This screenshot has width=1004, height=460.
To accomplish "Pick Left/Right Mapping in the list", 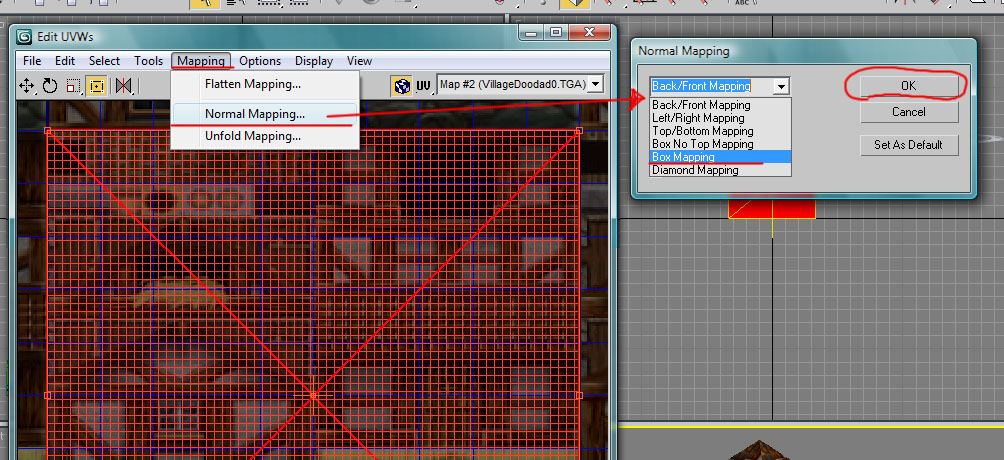I will 720,118.
